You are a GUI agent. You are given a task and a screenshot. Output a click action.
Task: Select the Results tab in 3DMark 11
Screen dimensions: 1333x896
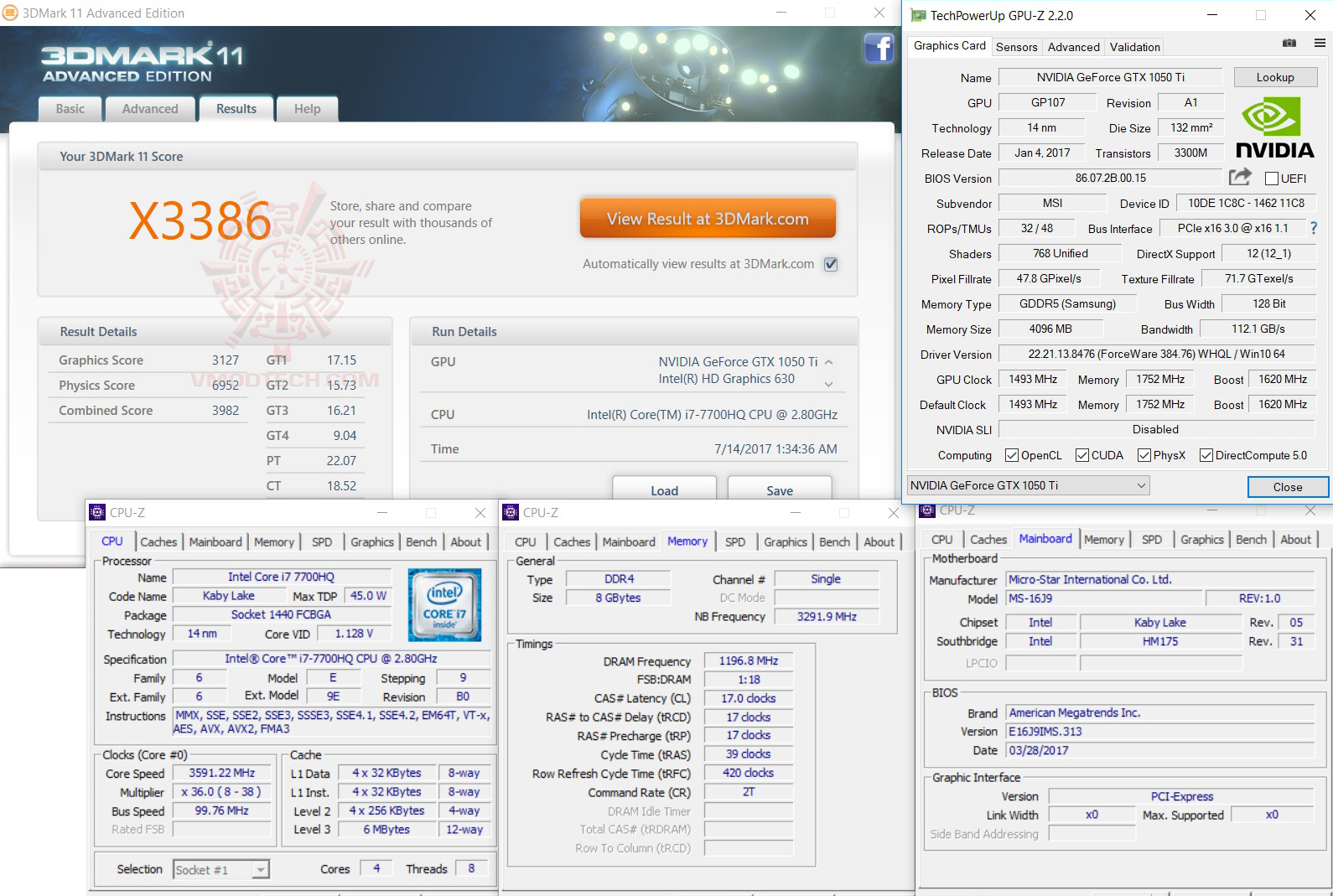pos(236,108)
